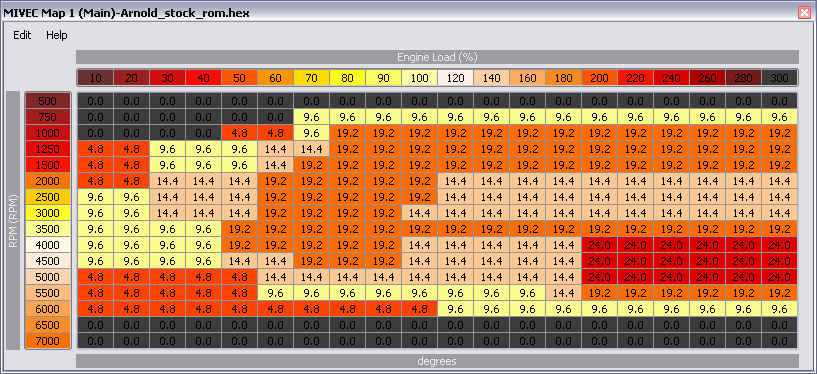Select the 20 engine load column header
The width and height of the screenshot is (817, 374).
[131, 78]
